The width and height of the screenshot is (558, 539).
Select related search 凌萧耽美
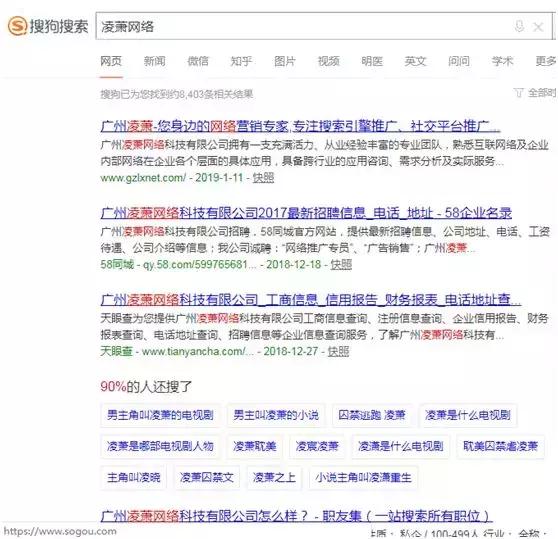(x=254, y=446)
